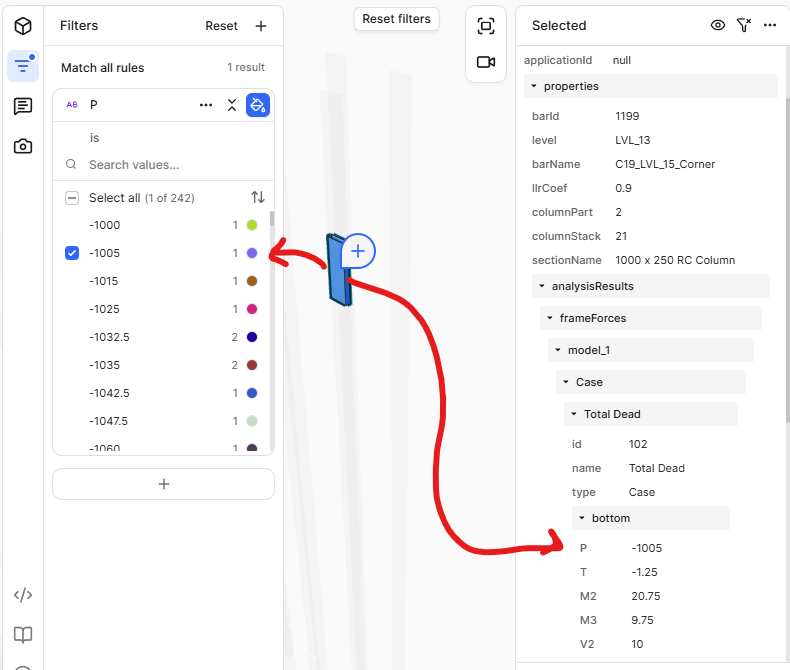The width and height of the screenshot is (790, 670).
Task: Toggle the Select all checkbox
Action: (72, 198)
